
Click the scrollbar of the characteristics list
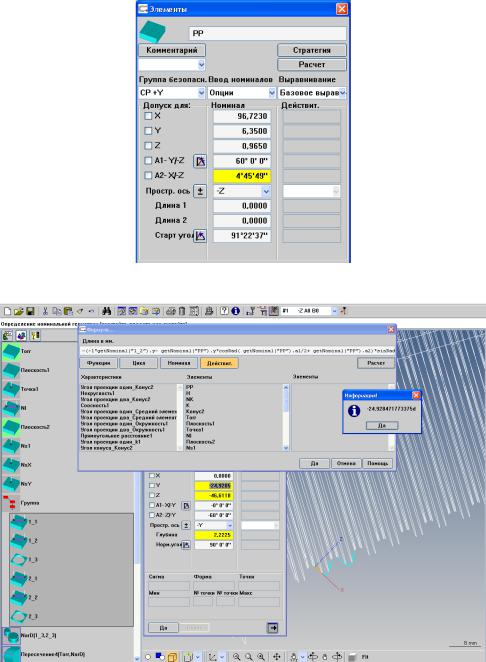(180, 417)
